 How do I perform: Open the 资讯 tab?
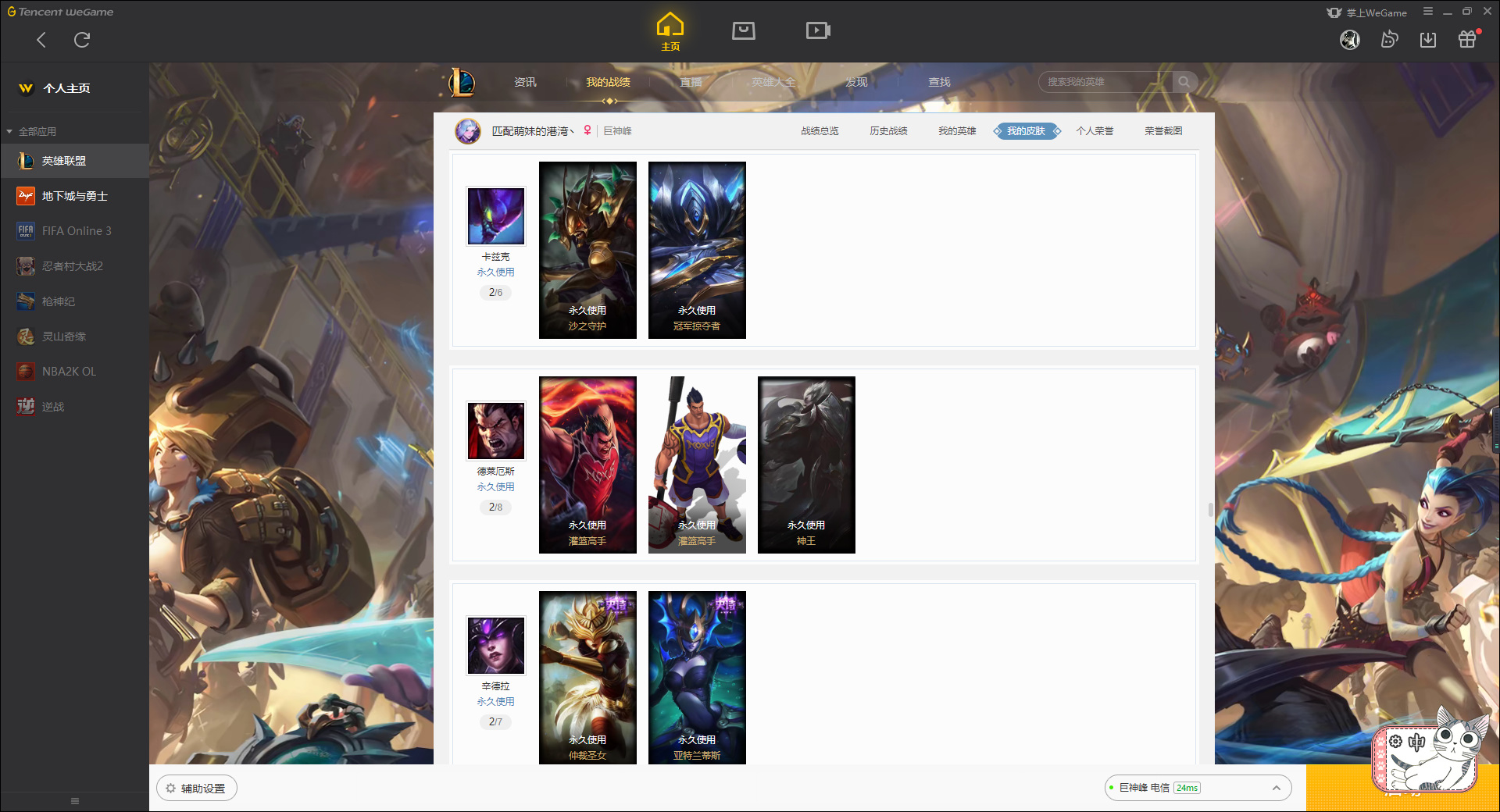tap(525, 82)
